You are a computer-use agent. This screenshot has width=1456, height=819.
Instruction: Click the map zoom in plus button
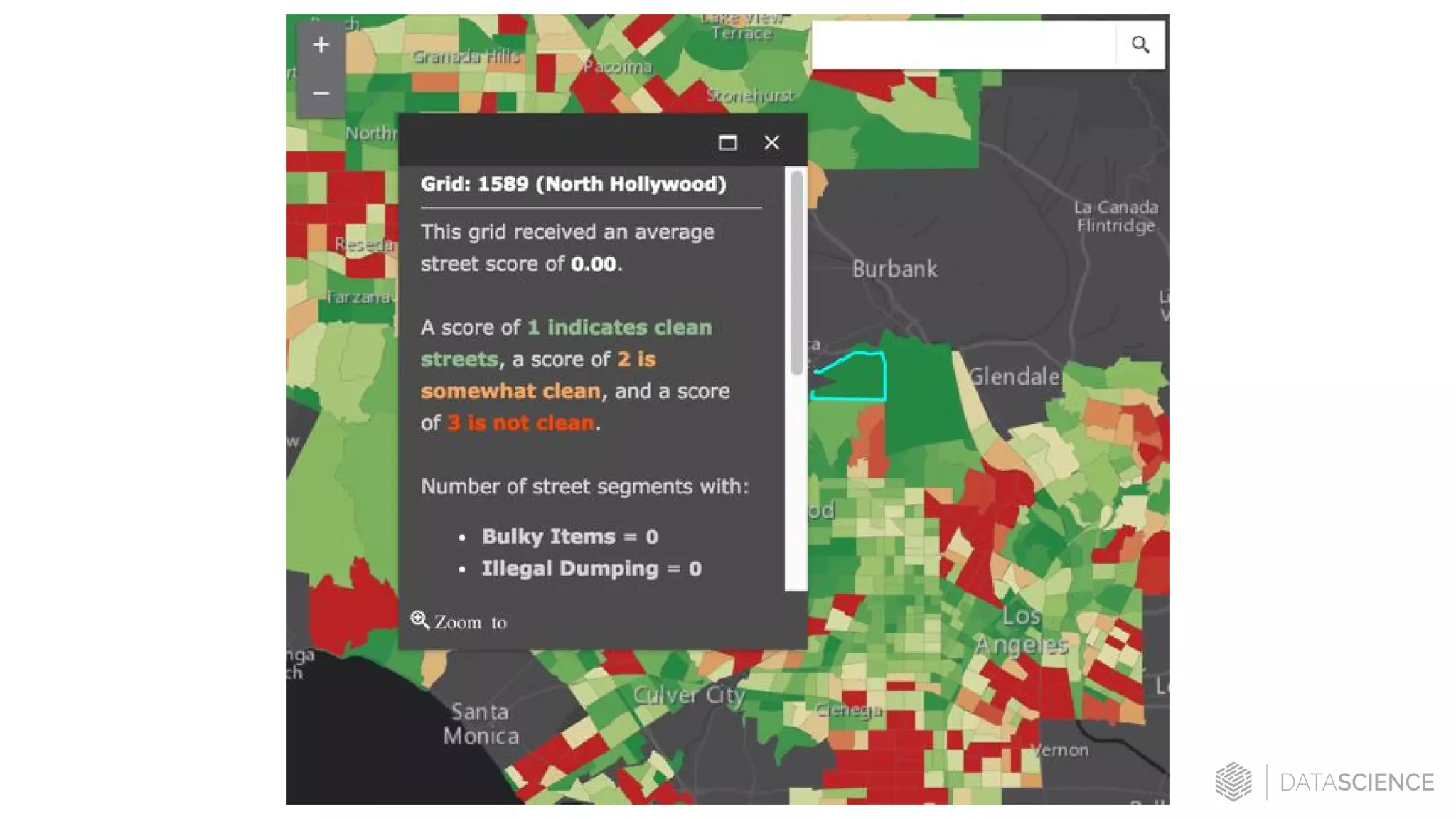321,45
